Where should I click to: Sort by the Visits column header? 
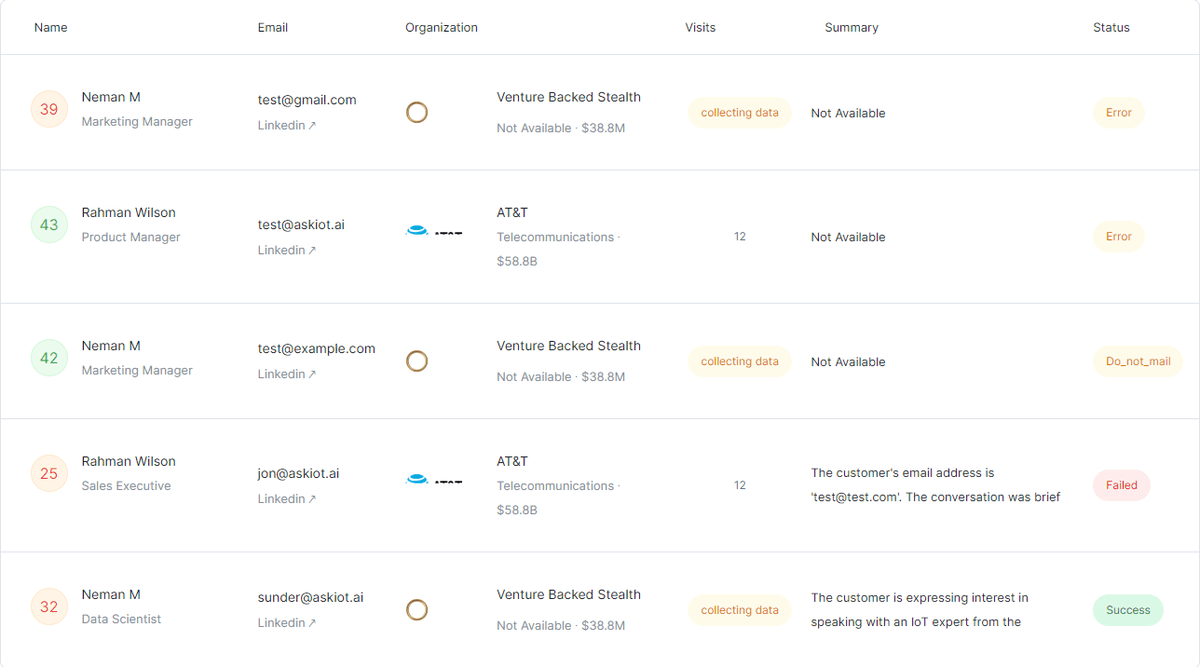700,28
